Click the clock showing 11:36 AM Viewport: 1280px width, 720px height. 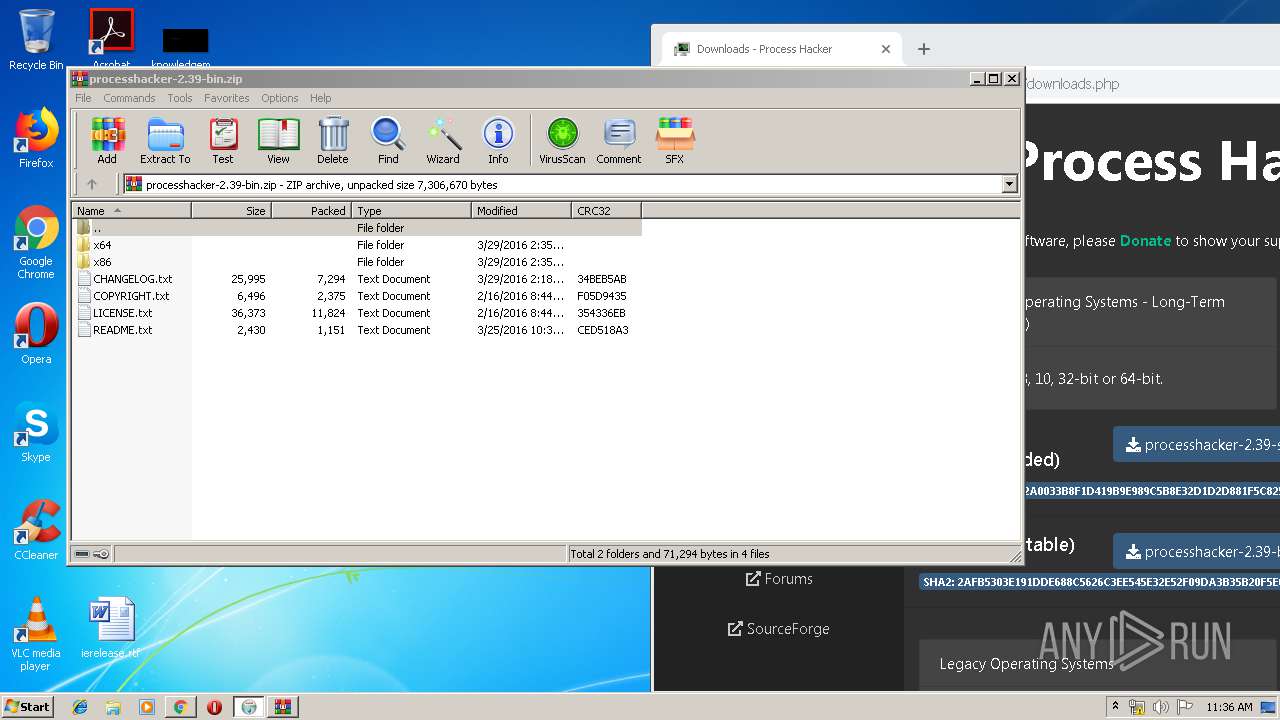point(1229,707)
